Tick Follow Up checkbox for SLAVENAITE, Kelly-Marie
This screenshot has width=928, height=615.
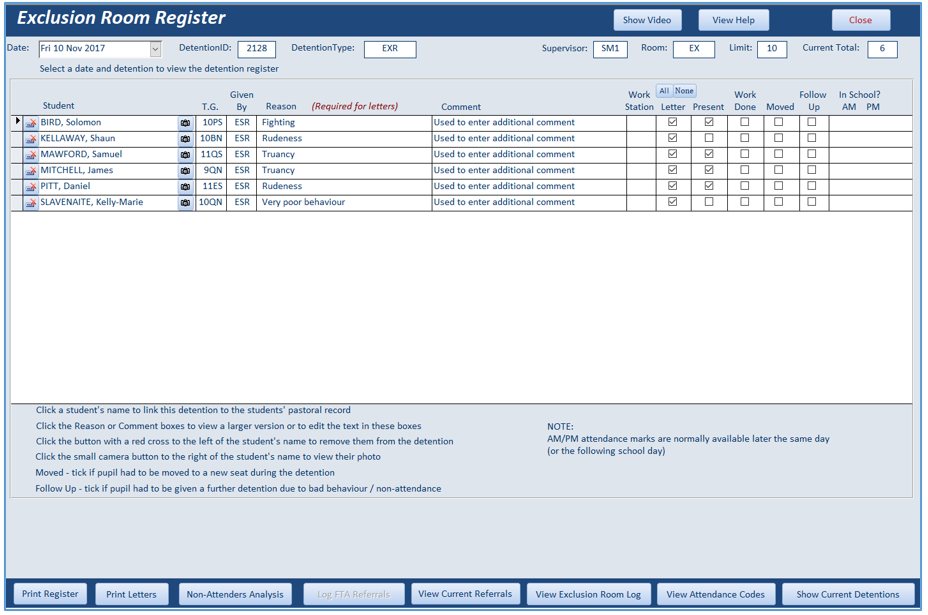pos(812,202)
